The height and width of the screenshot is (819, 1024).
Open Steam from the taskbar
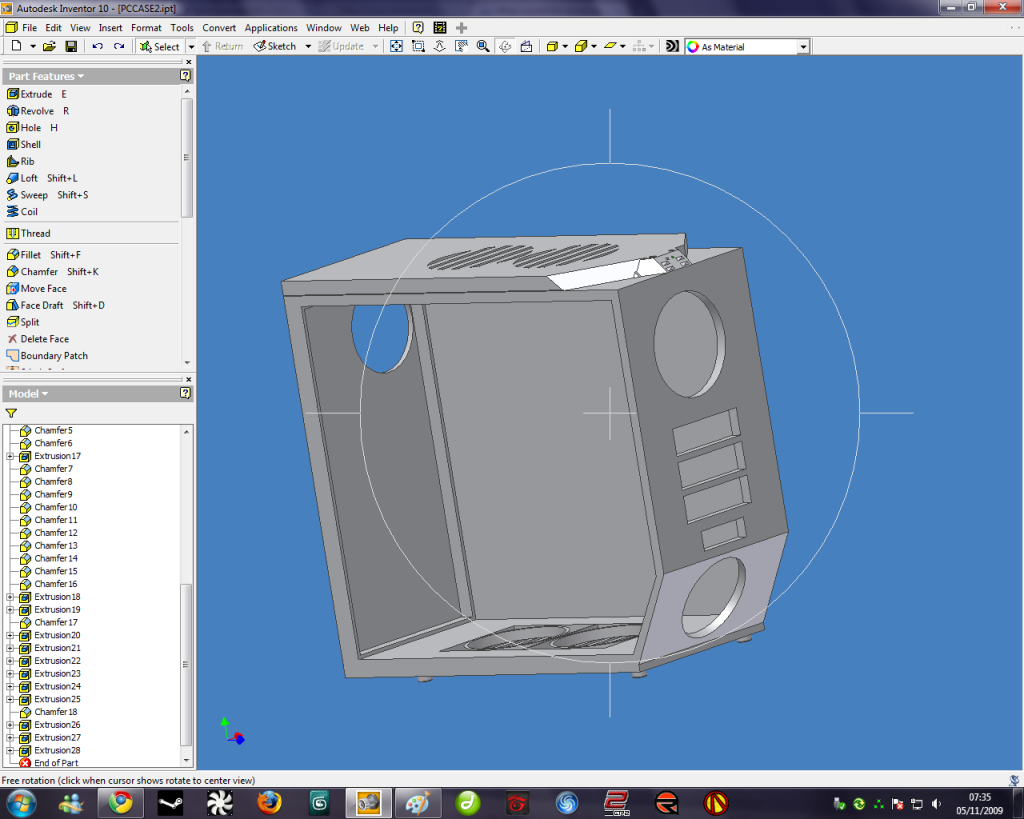[170, 803]
